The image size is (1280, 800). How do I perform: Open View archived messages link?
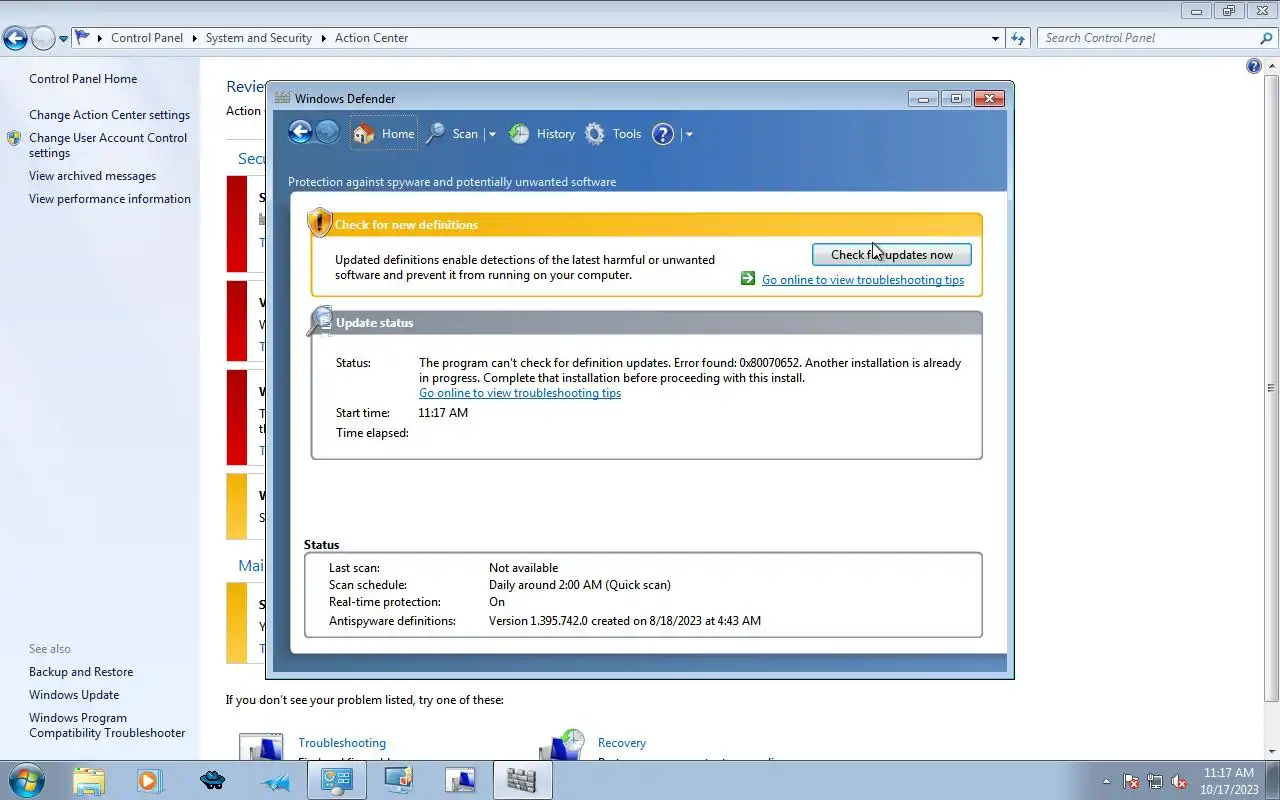92,176
